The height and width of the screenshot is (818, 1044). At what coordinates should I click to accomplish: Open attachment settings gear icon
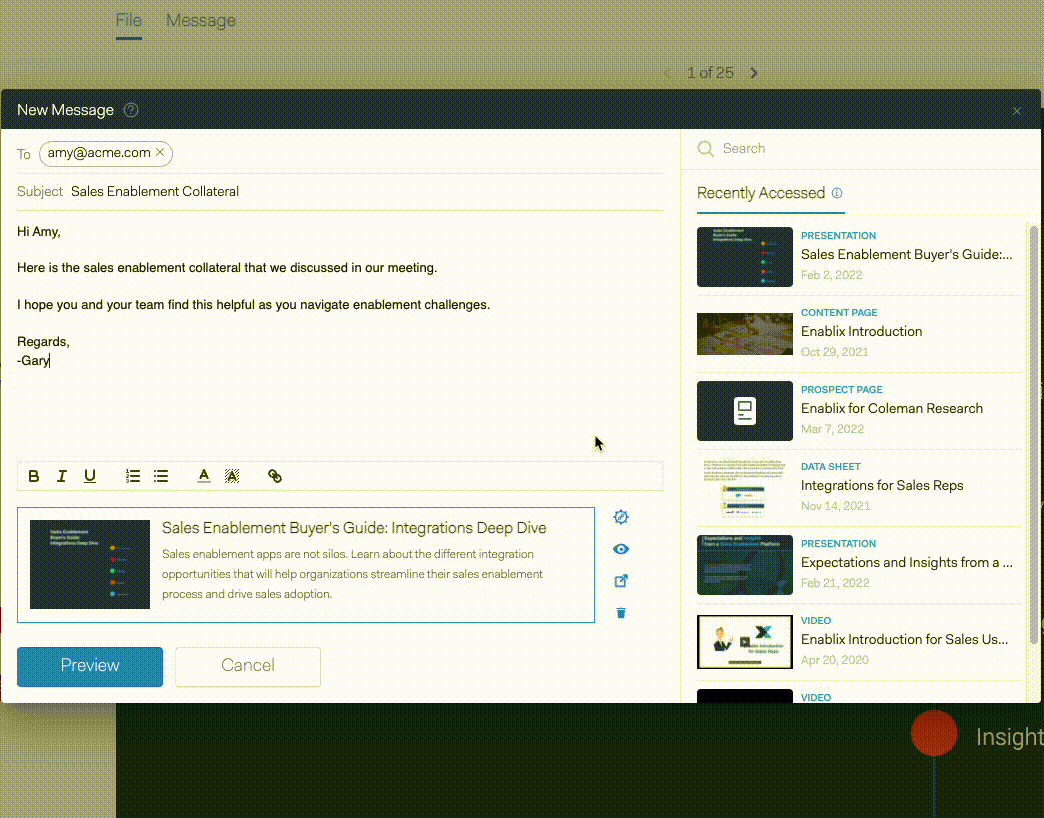[x=621, y=517]
